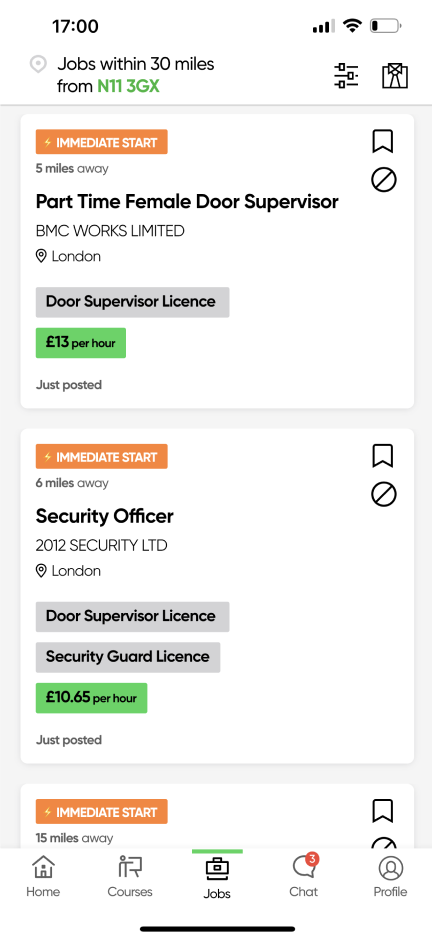
Task: Hide the Part Time Female Door Supervisor job
Action: (383, 179)
